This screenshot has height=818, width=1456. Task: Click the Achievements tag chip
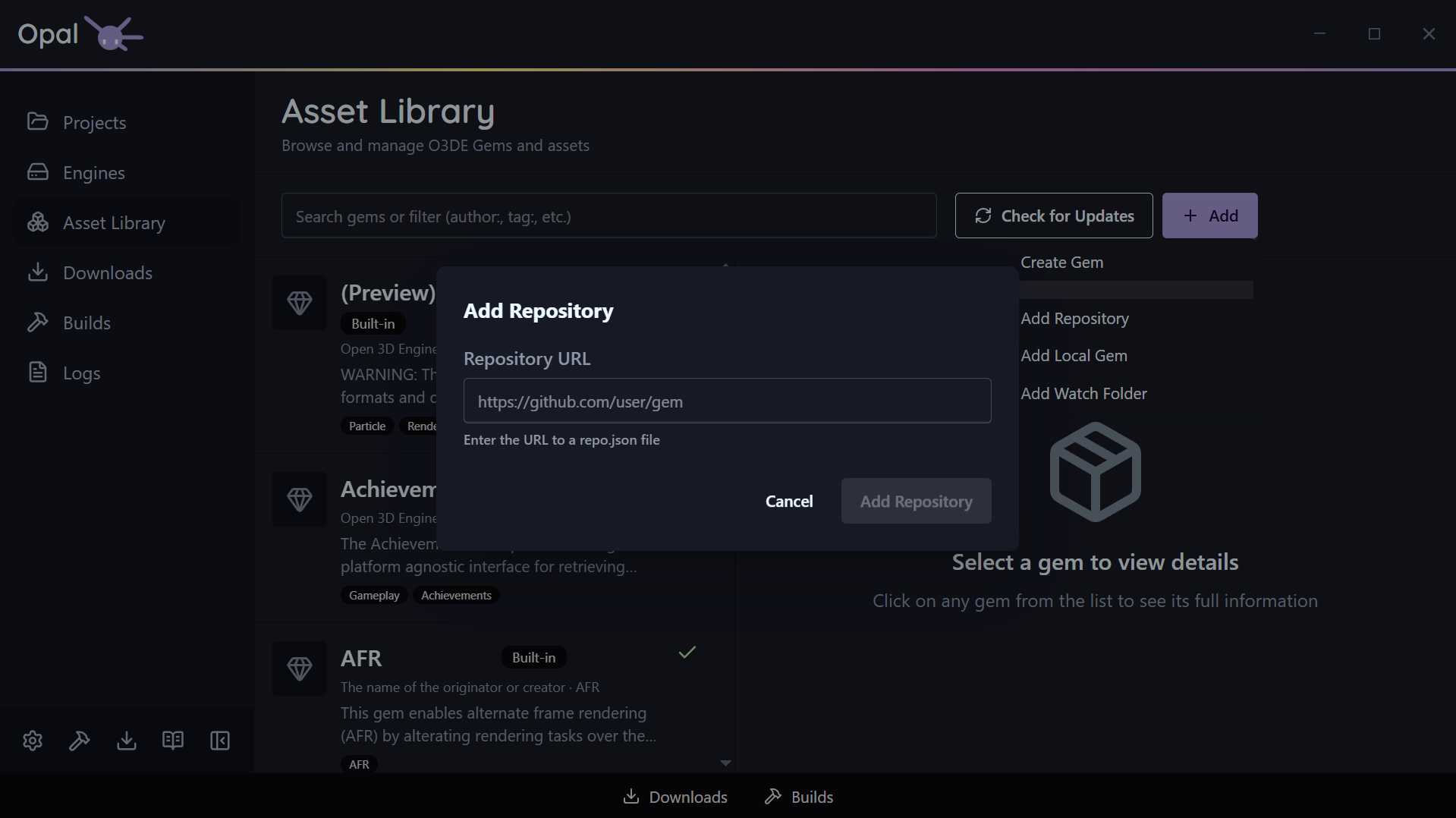[x=456, y=596]
